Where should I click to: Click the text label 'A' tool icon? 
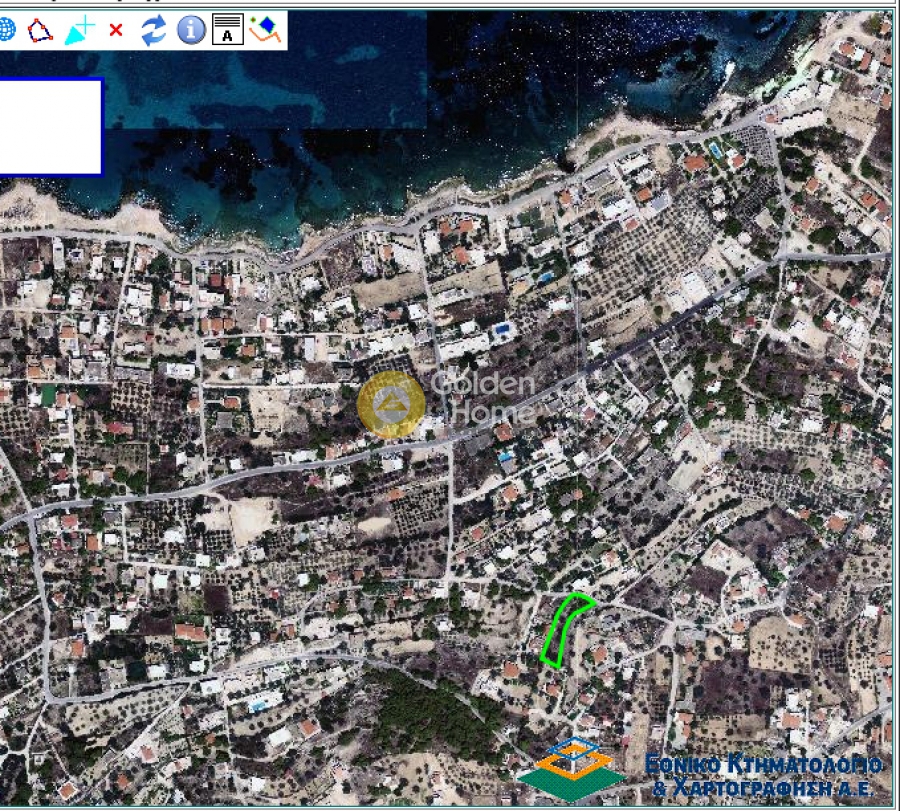(227, 31)
